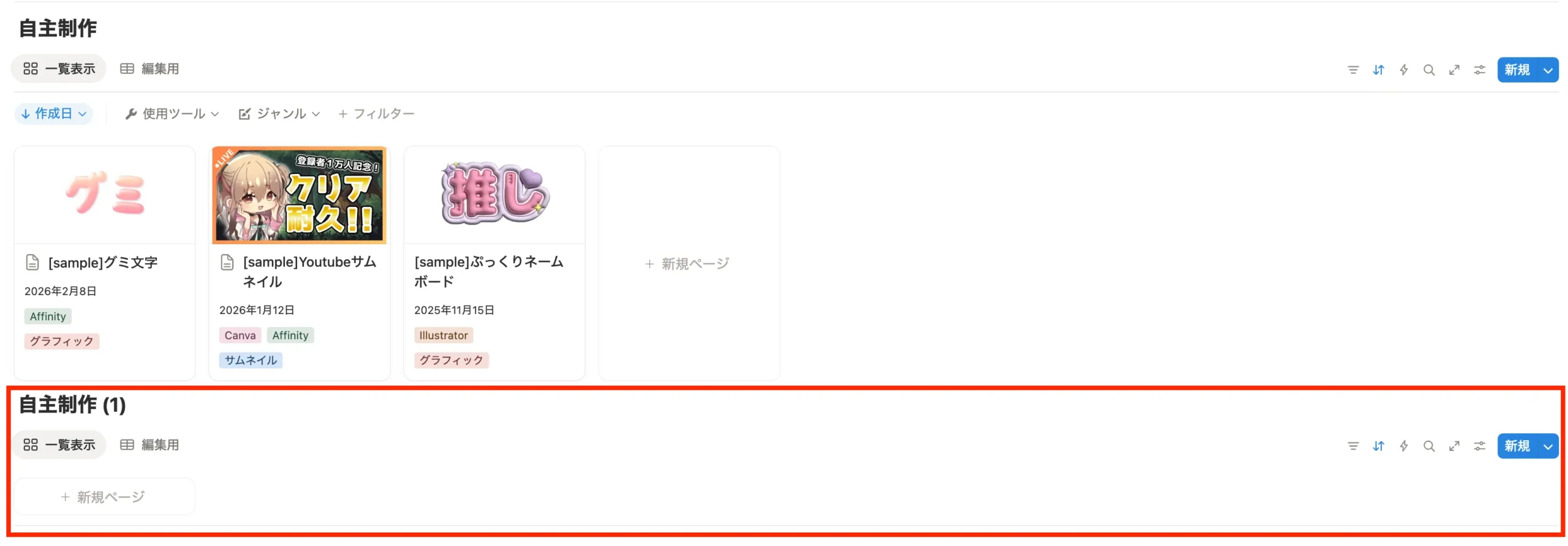
Task: Open the Youtubeサムネイル card thumbnail
Action: pos(300,195)
